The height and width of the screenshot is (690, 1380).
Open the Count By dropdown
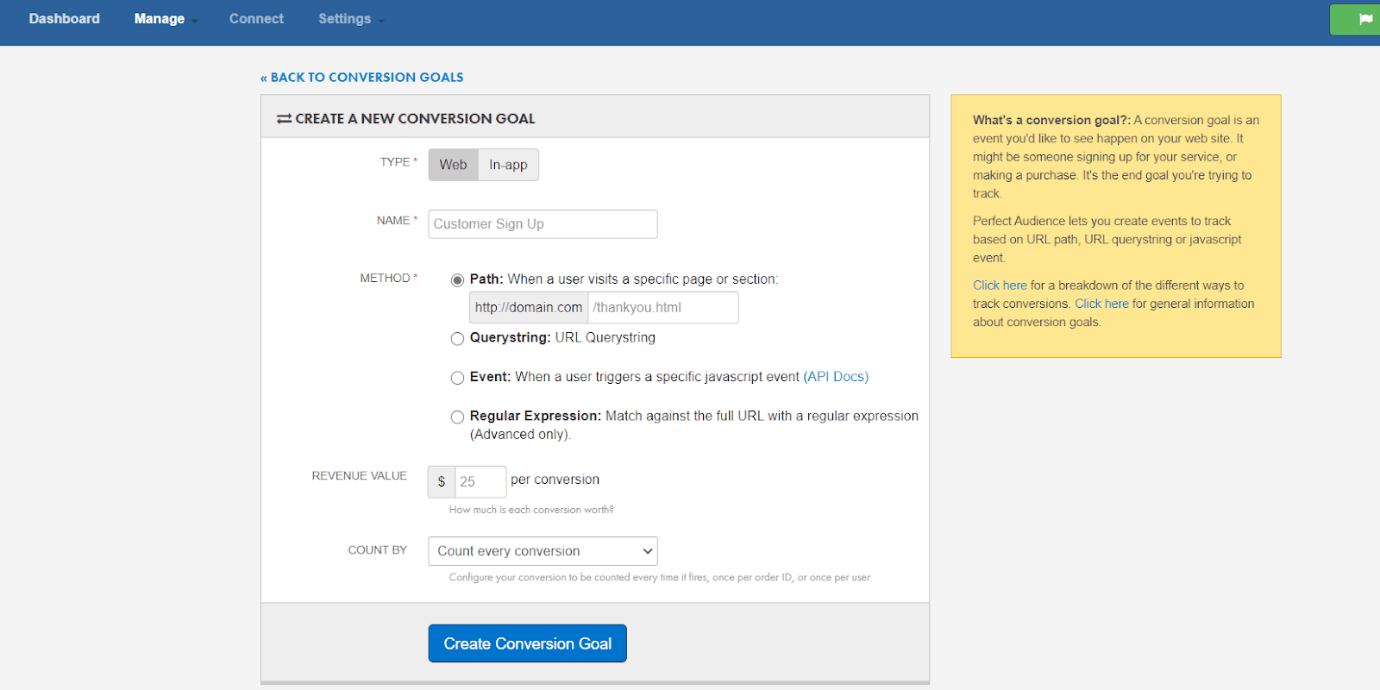click(543, 551)
